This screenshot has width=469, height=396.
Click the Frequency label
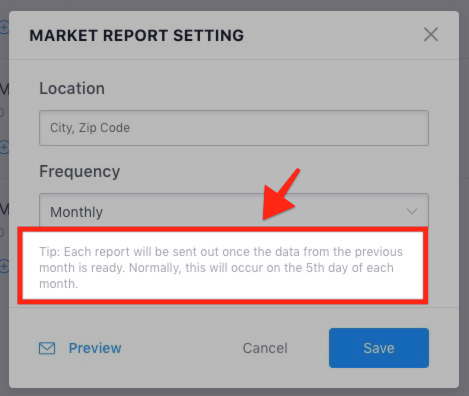click(x=80, y=172)
